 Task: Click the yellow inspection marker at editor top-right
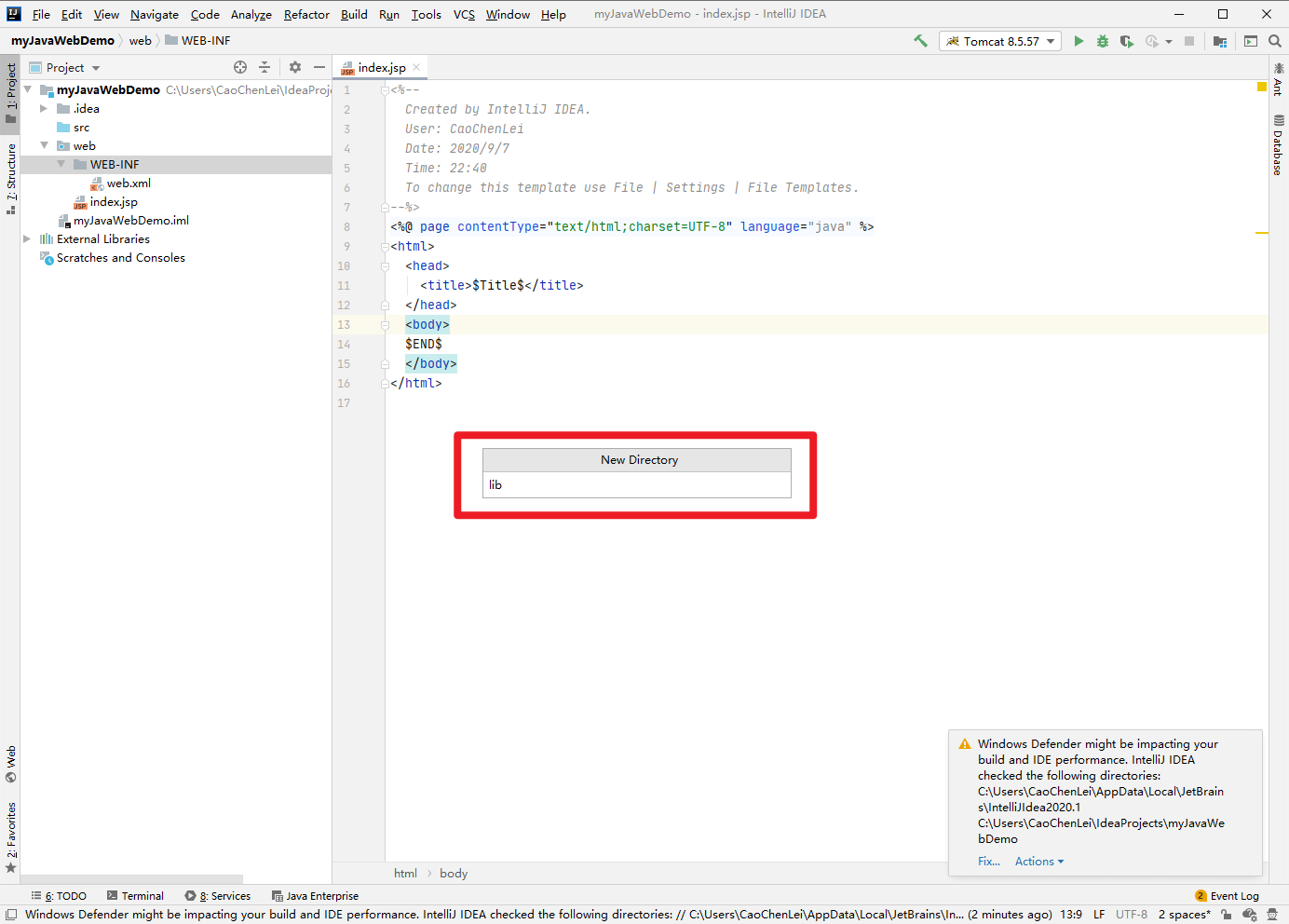point(1262,87)
